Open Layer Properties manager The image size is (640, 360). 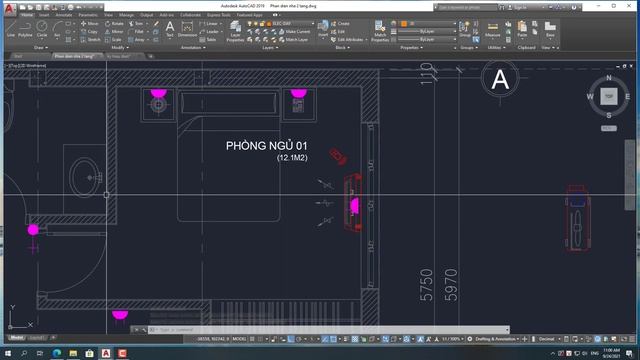coord(235,31)
